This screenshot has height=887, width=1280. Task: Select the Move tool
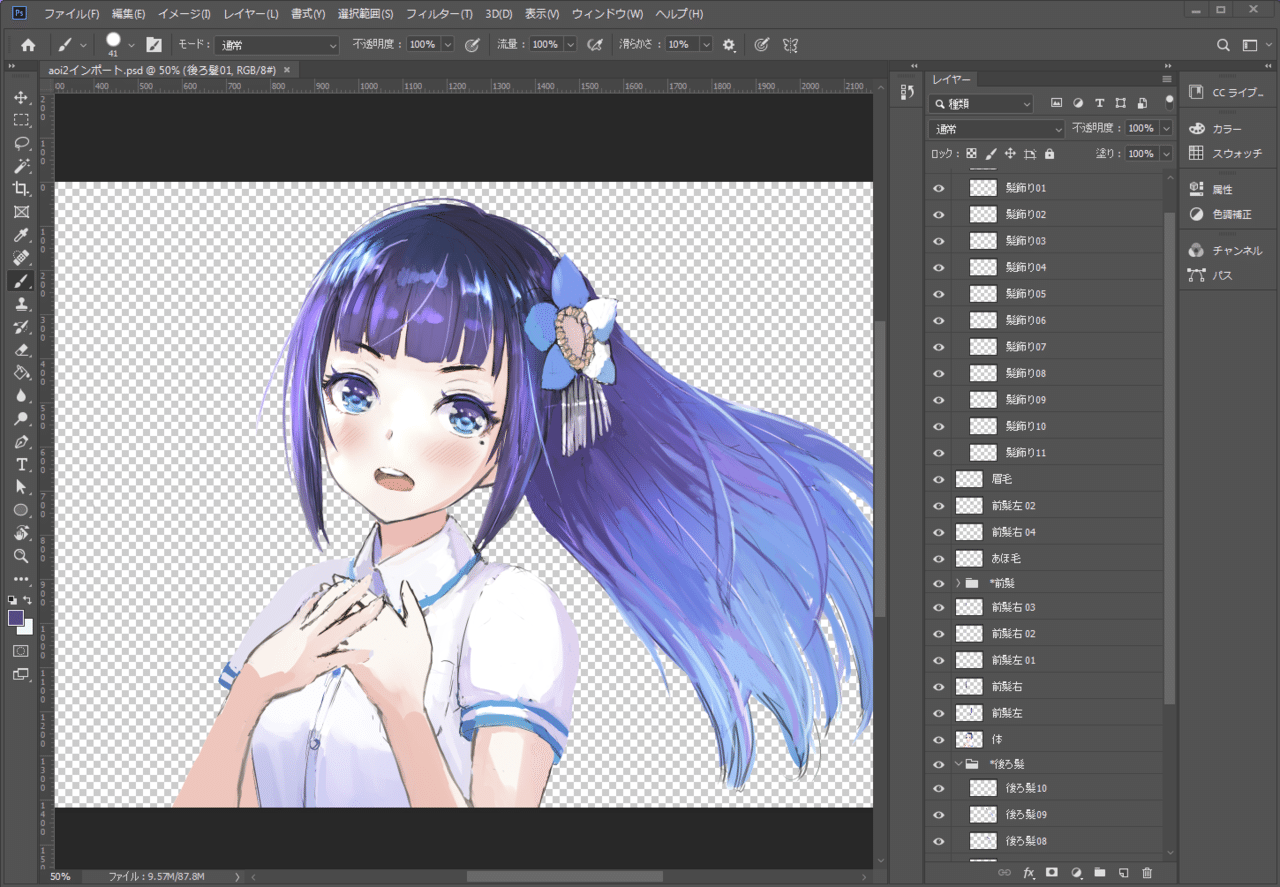click(x=21, y=97)
